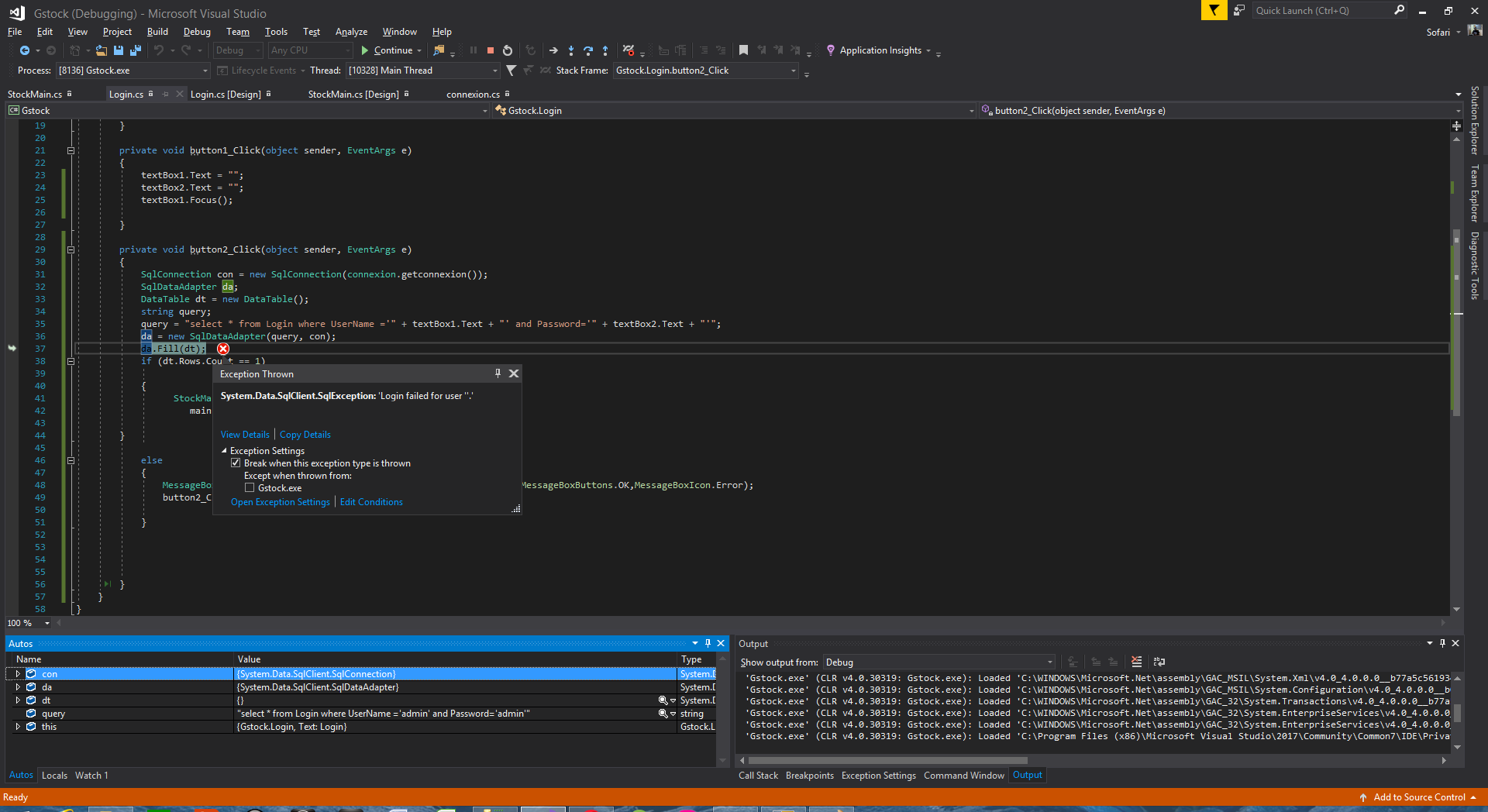Click Output panel horizontal scrollbar thumb
Viewport: 1488px width, 812px height.
(x=887, y=761)
